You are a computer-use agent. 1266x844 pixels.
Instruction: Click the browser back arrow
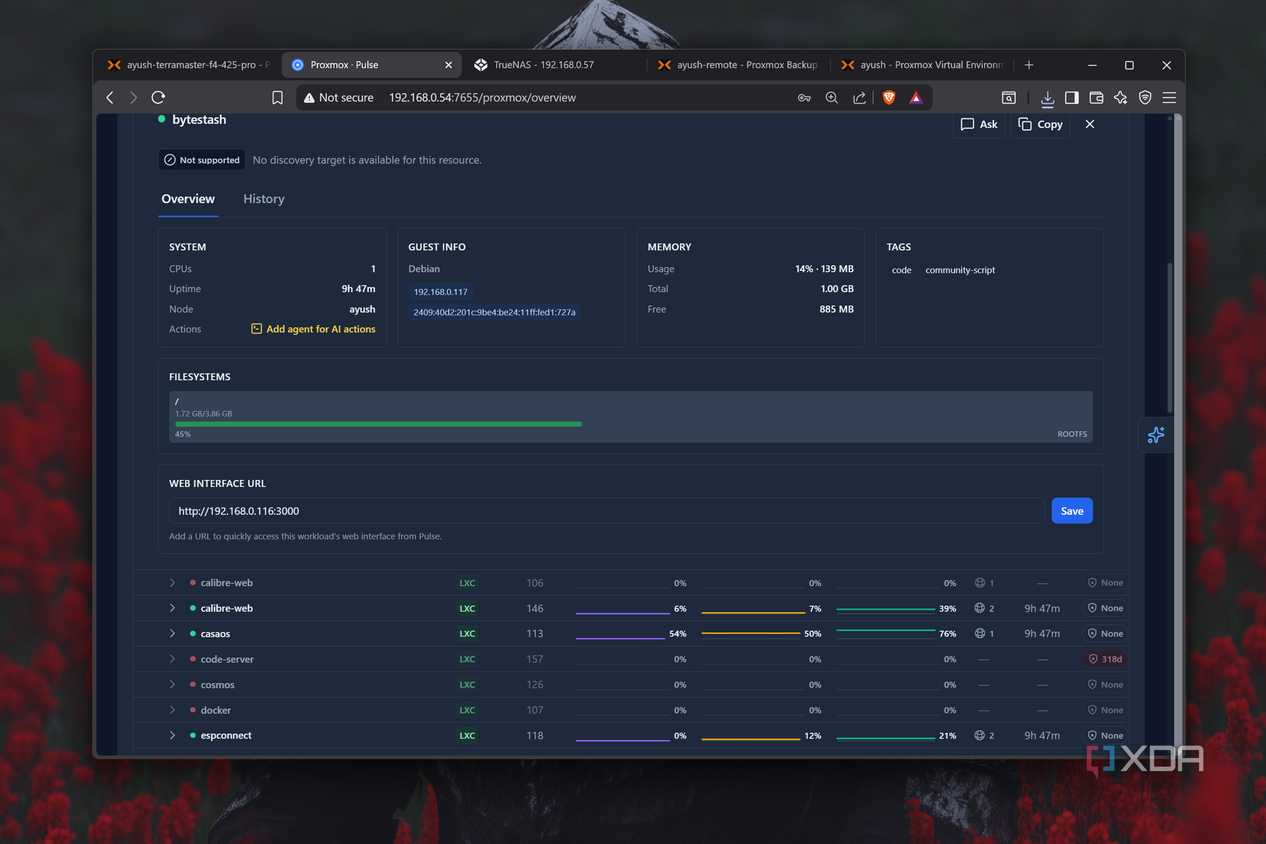coord(110,97)
